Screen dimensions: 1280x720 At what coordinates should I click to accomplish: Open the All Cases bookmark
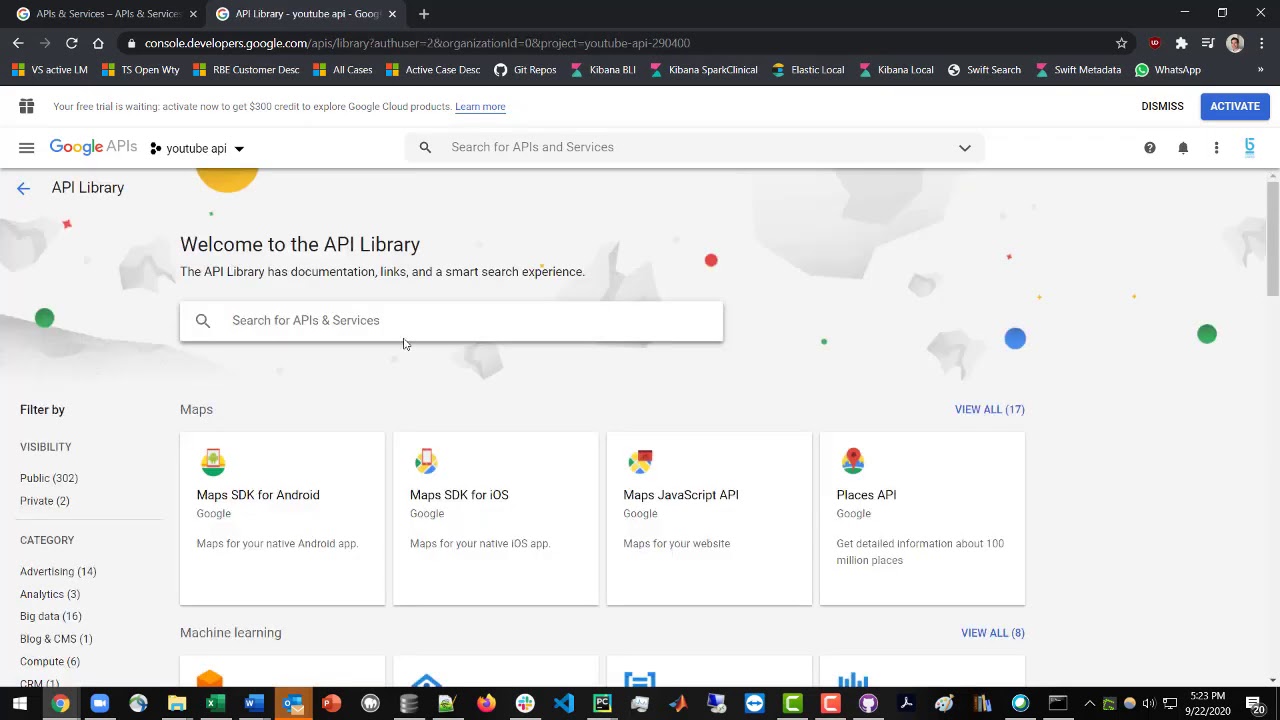coord(342,70)
